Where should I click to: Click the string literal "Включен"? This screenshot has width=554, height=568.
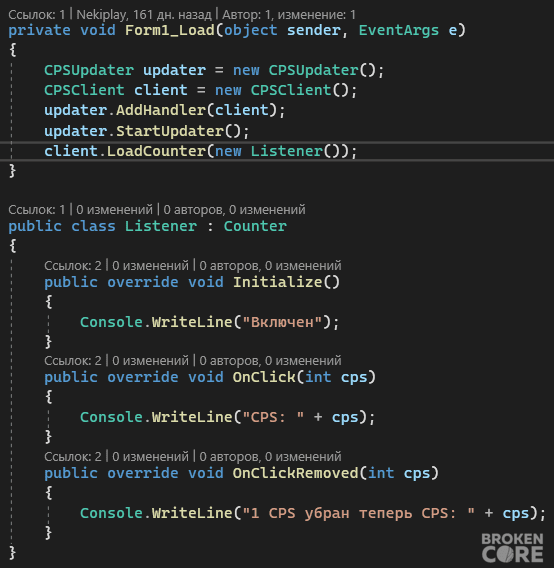pyautogui.click(x=282, y=322)
